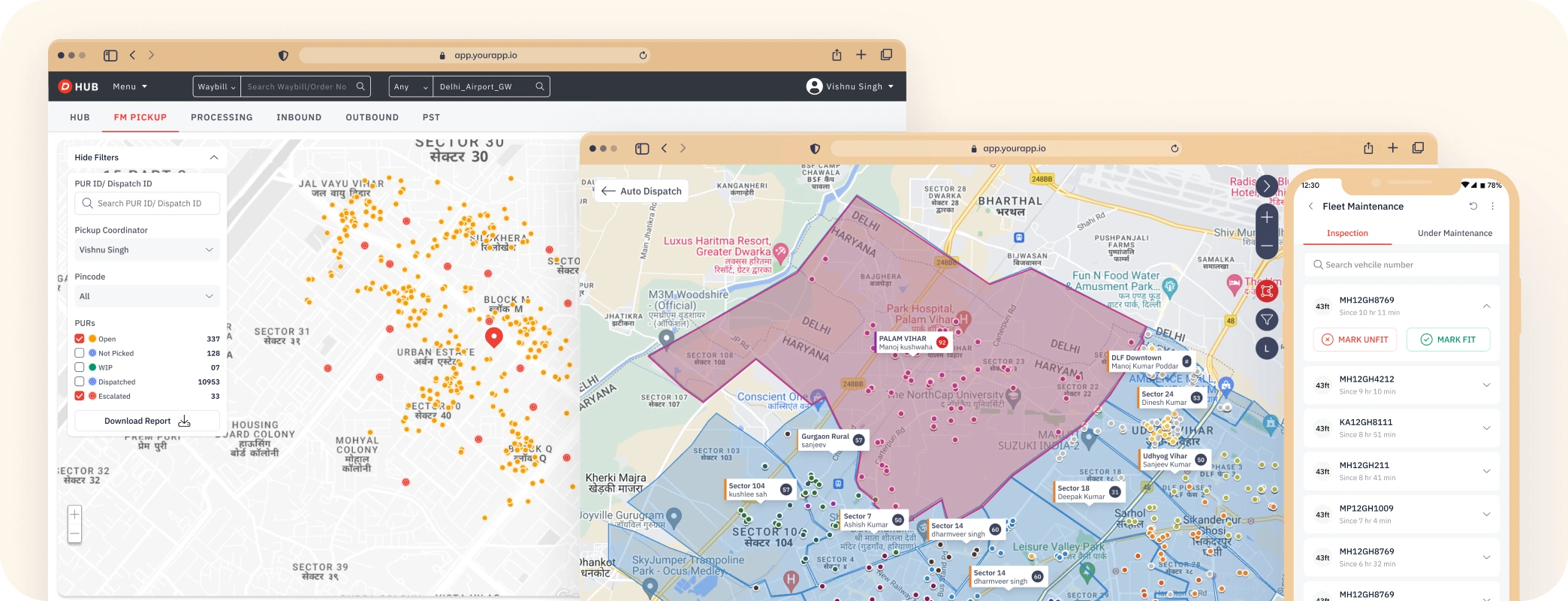Click the download icon beside Download Report

(x=184, y=421)
